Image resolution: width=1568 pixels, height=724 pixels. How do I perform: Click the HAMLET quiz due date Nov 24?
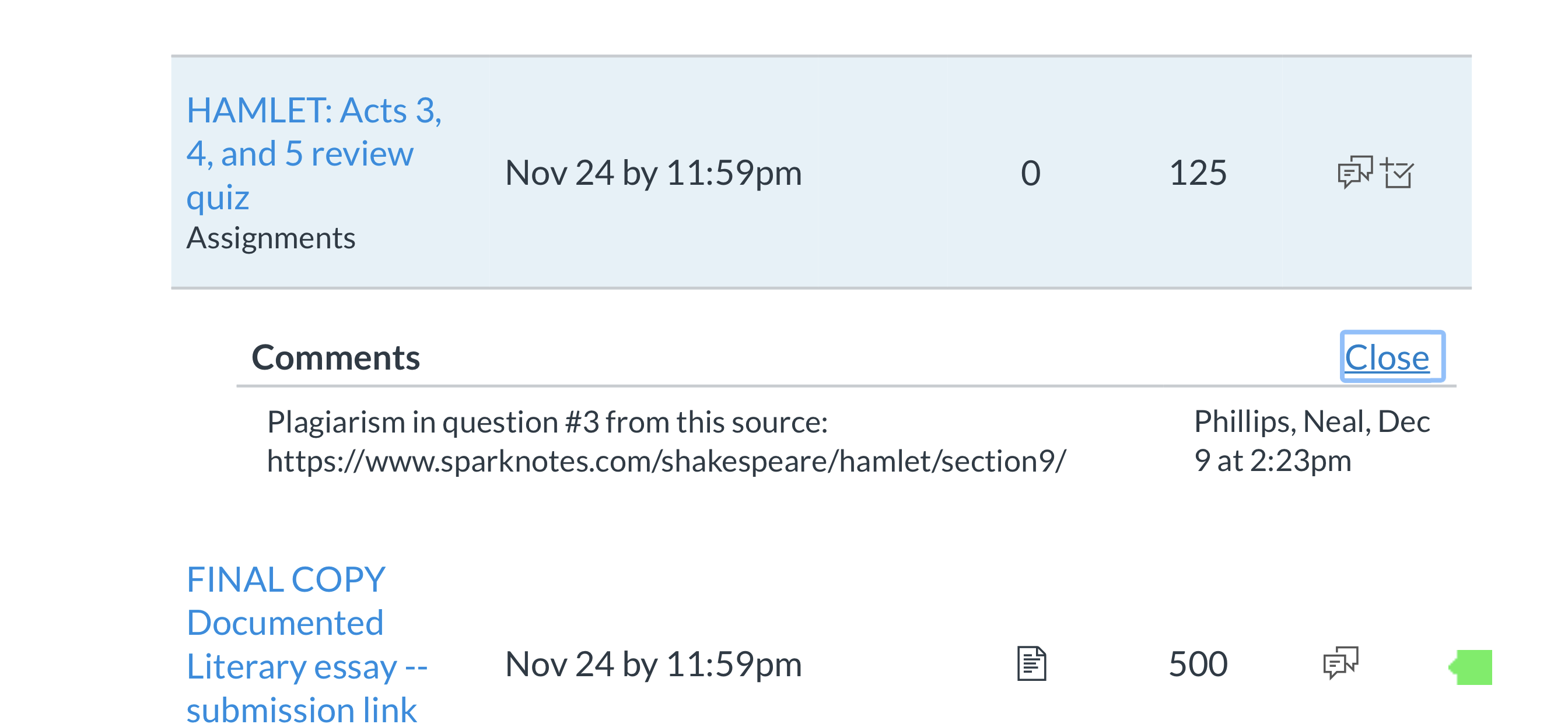pos(653,173)
